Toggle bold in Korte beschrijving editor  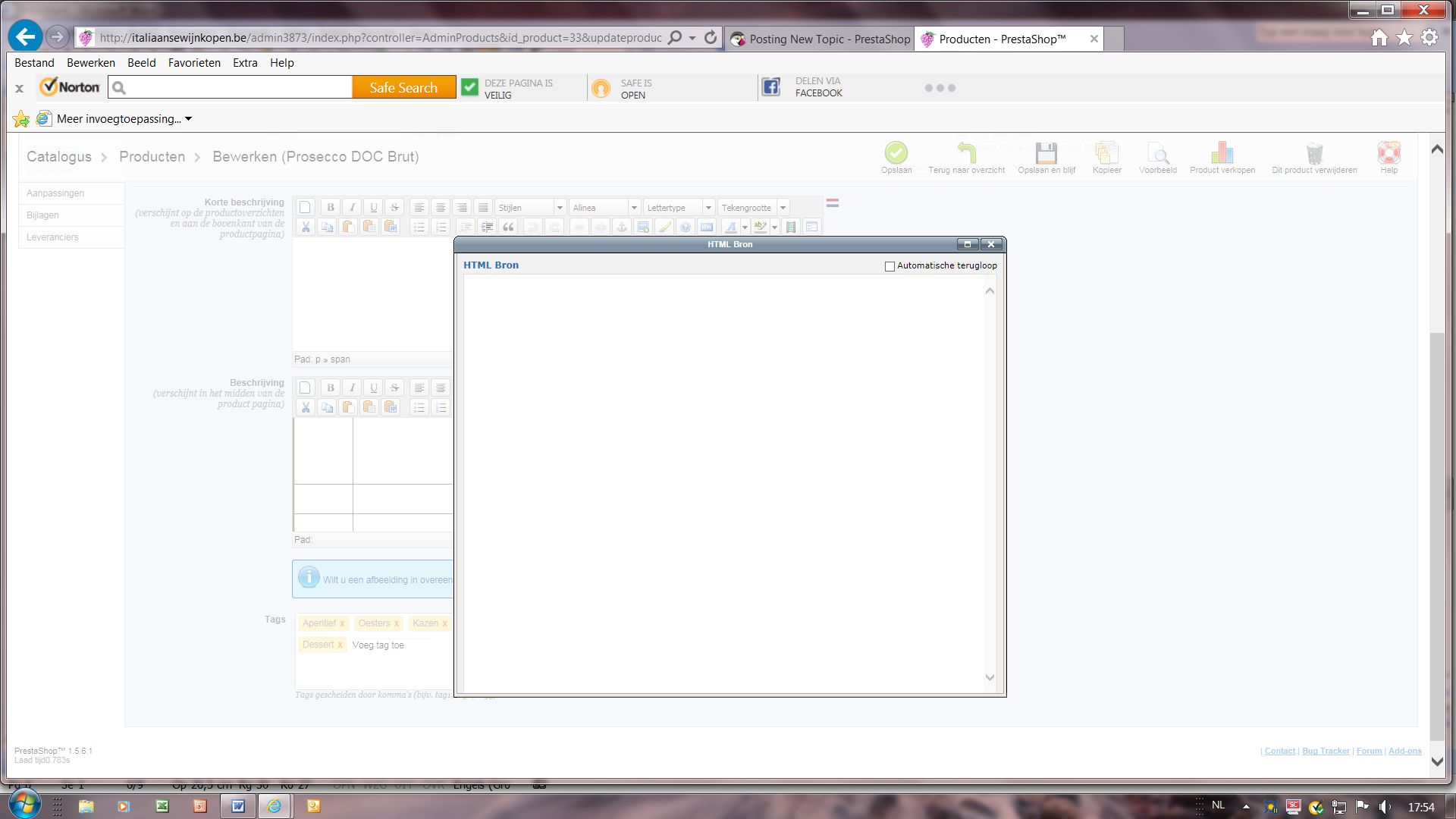[330, 207]
